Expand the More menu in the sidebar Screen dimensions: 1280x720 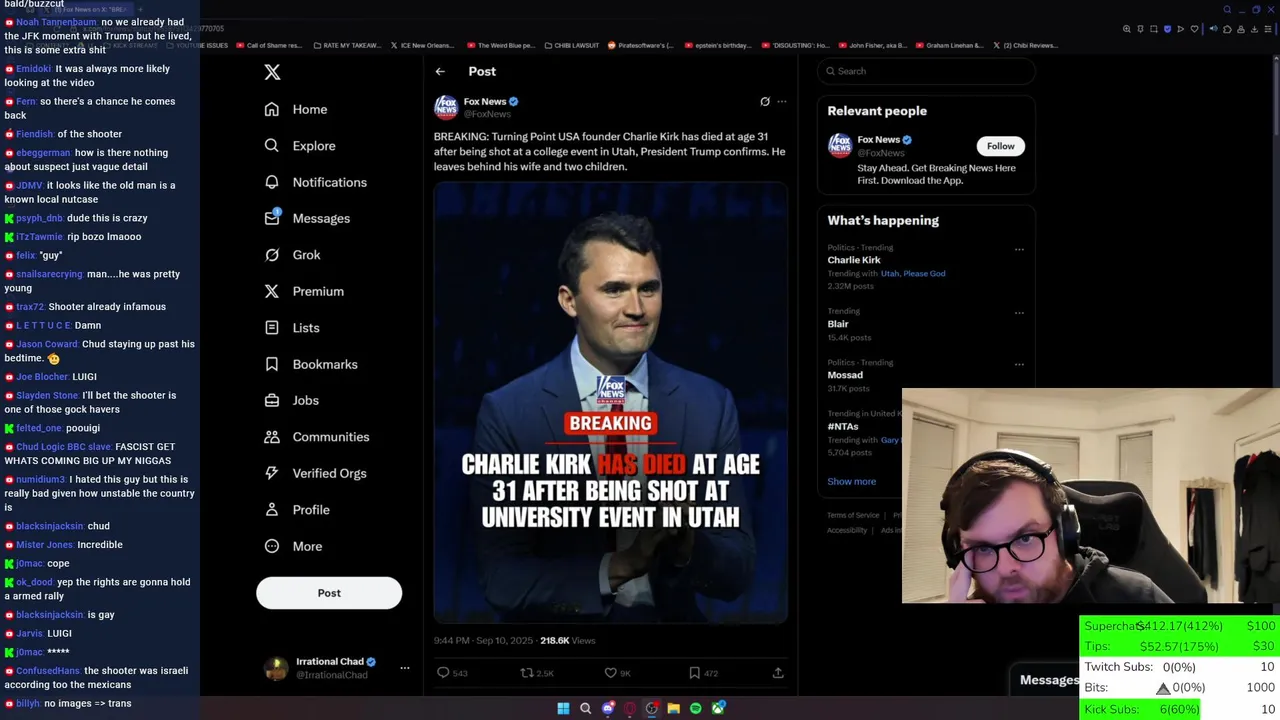(x=293, y=546)
